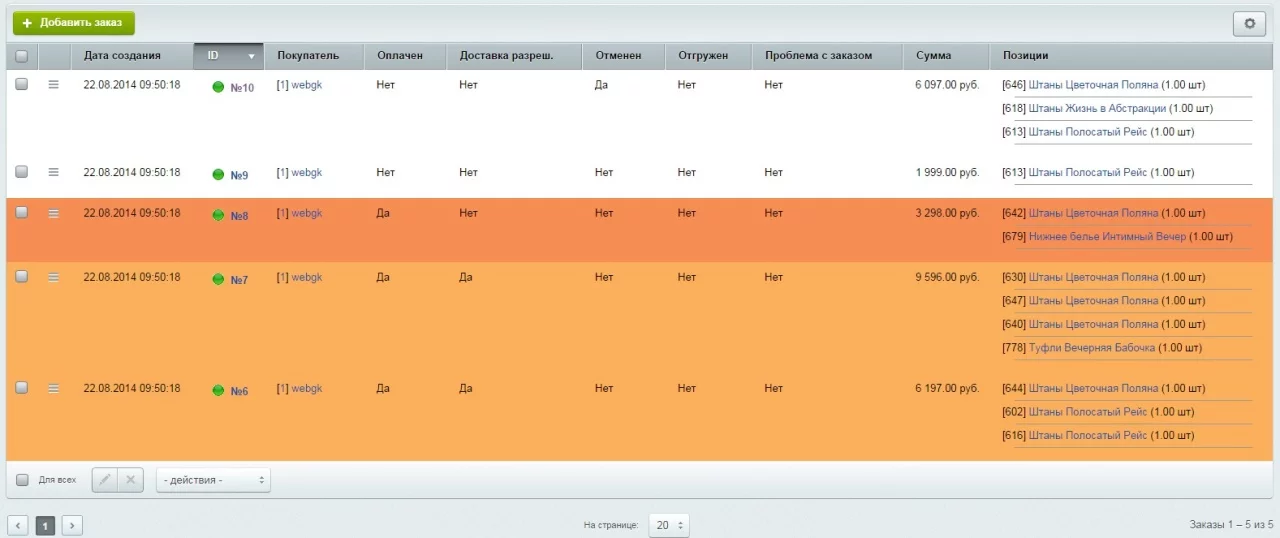Sort by the "Дата создания" column header
Image resolution: width=1280 pixels, height=538 pixels.
pos(122,56)
